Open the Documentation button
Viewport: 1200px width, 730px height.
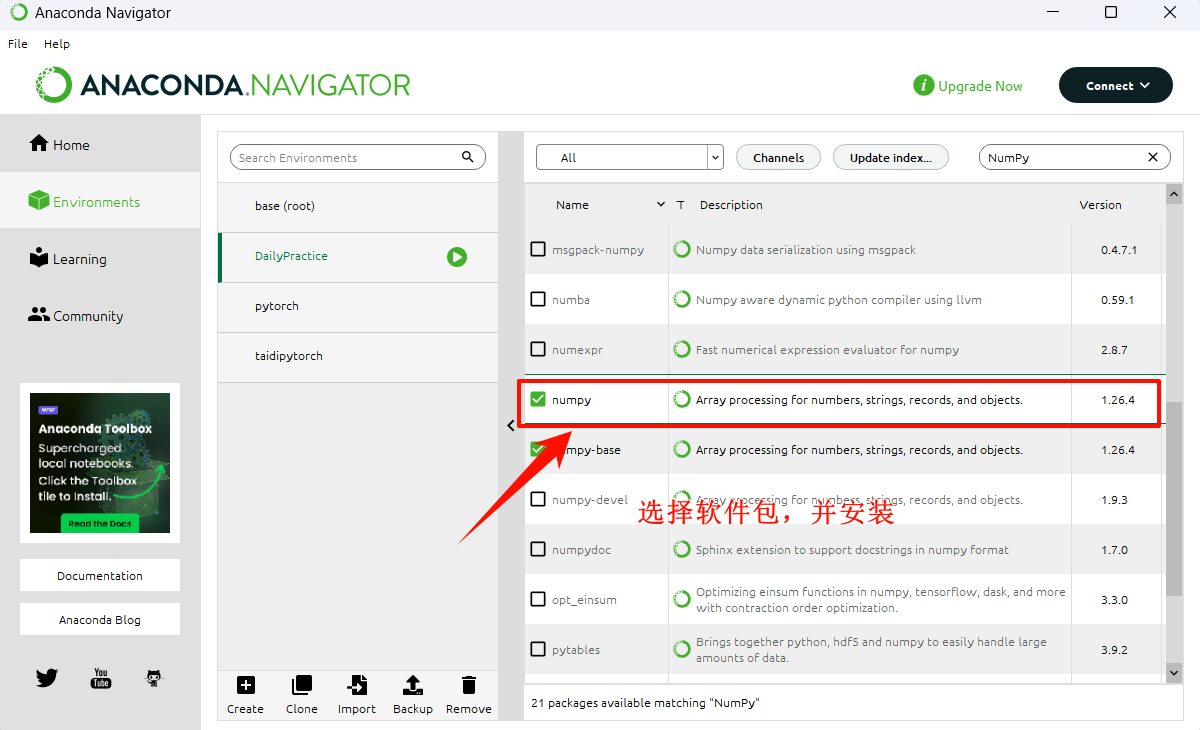(x=100, y=575)
